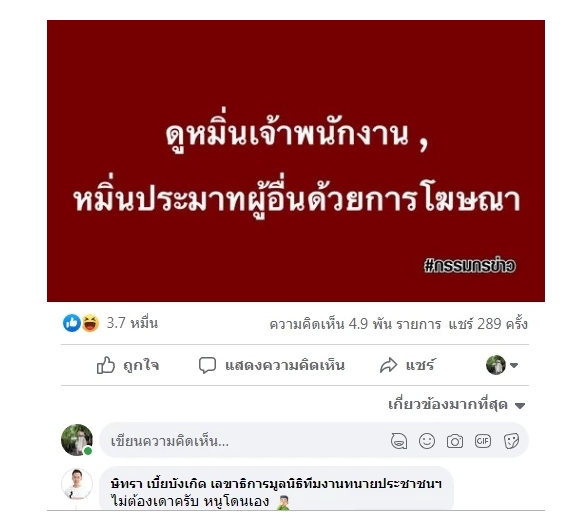588x525 pixels.
Task: Click the thumbs-up Like icon
Action: (x=106, y=365)
